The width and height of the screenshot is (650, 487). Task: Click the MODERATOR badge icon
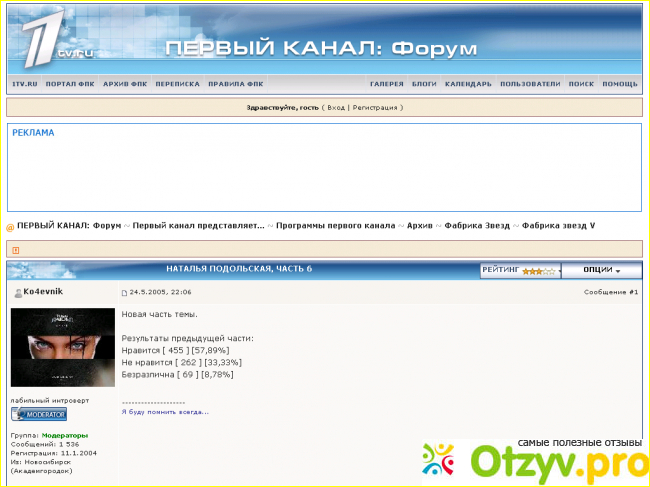click(39, 414)
